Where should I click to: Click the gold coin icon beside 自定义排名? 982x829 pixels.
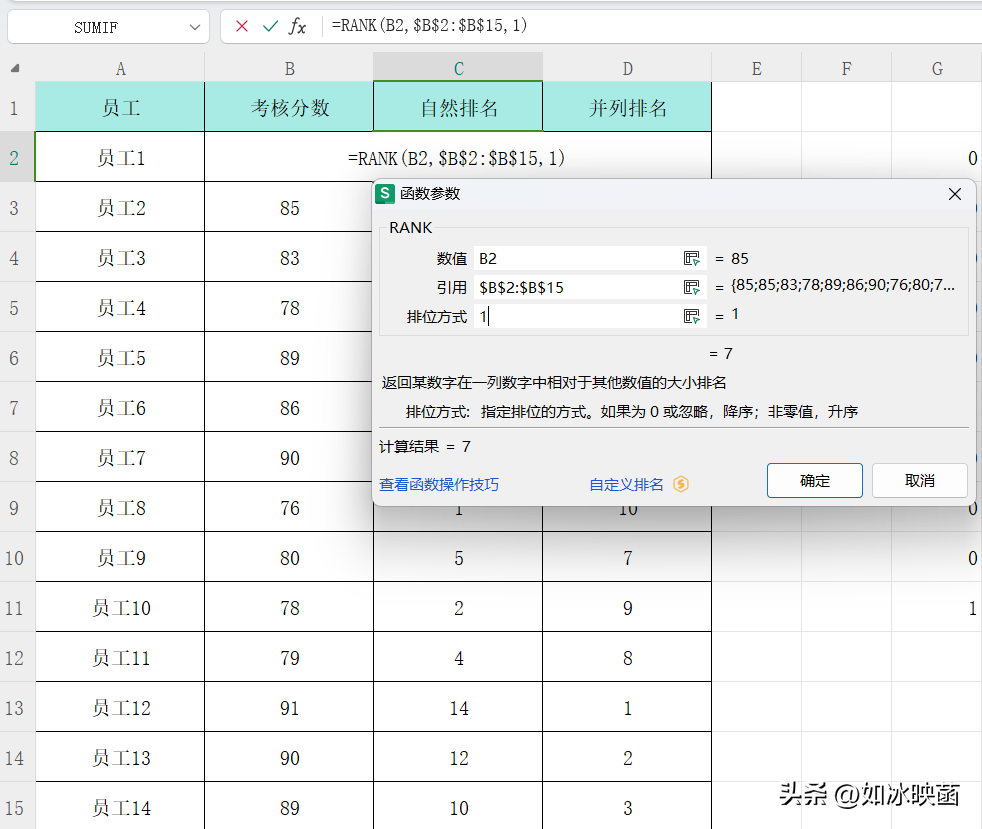[x=681, y=484]
